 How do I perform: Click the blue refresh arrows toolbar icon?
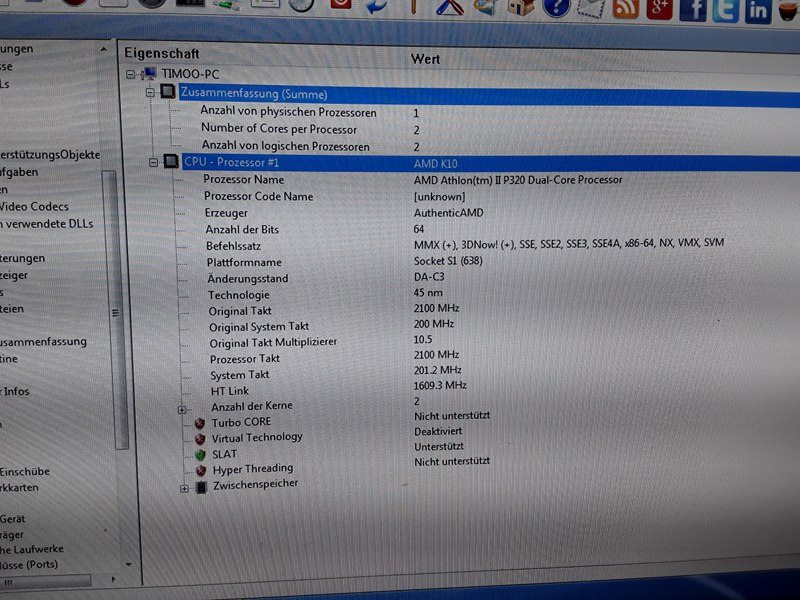coord(376,6)
